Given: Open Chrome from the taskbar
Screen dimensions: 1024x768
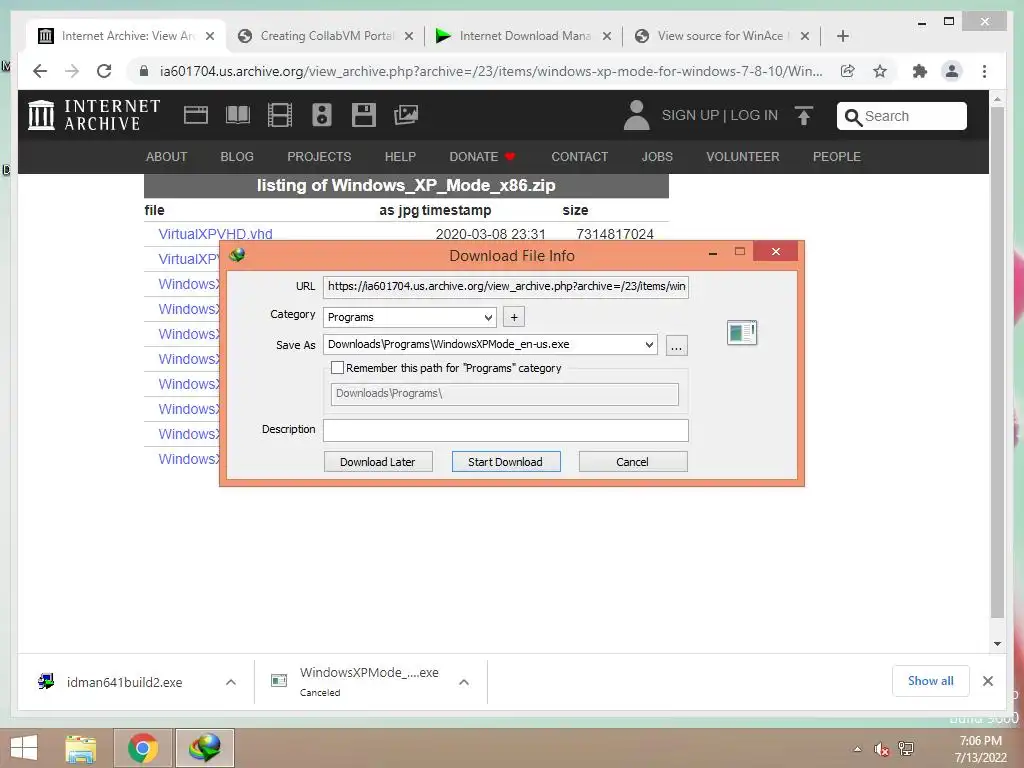Looking at the screenshot, I should (143, 748).
